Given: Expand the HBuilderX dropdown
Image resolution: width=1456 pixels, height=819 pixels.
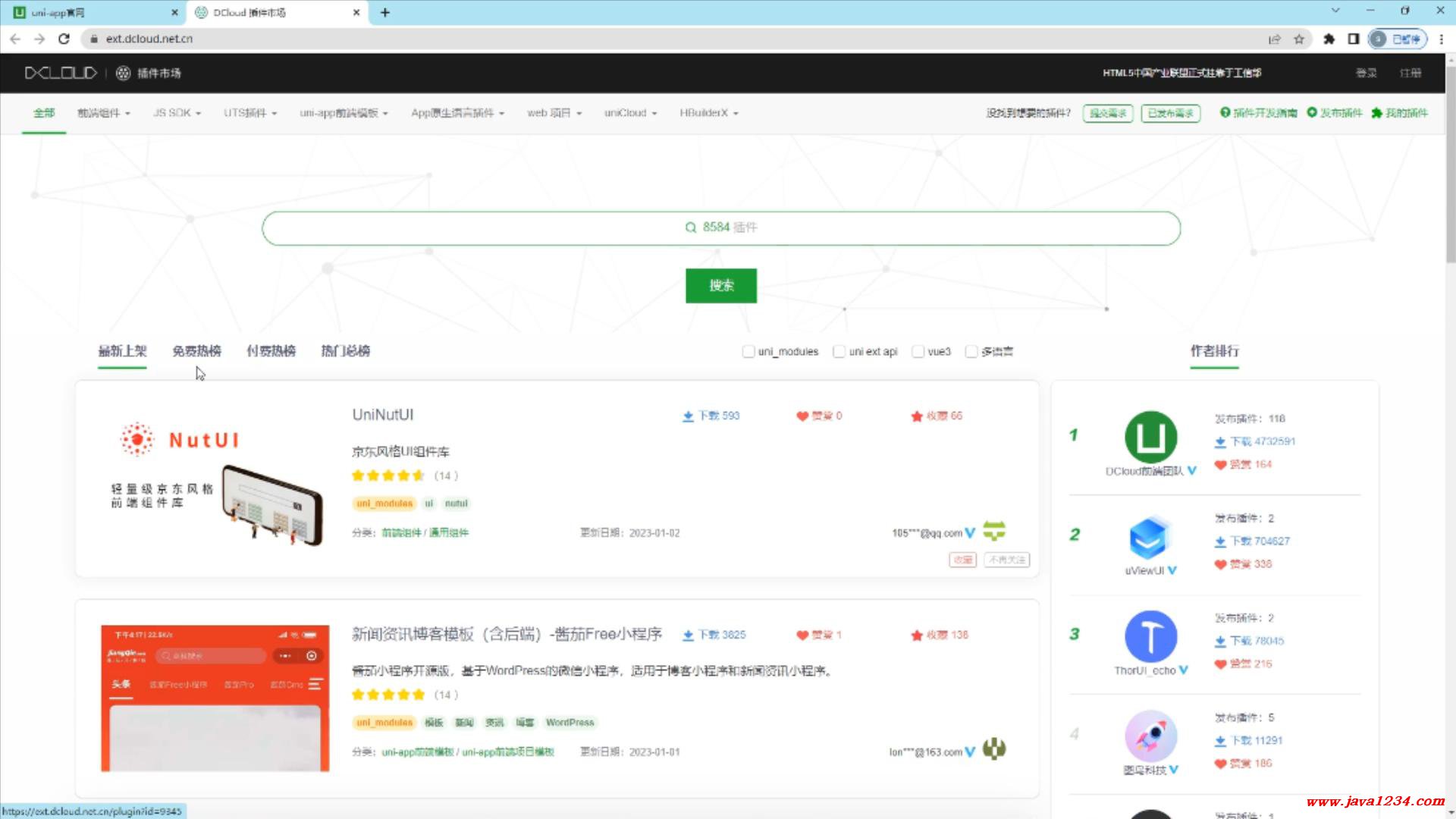Looking at the screenshot, I should tap(709, 113).
